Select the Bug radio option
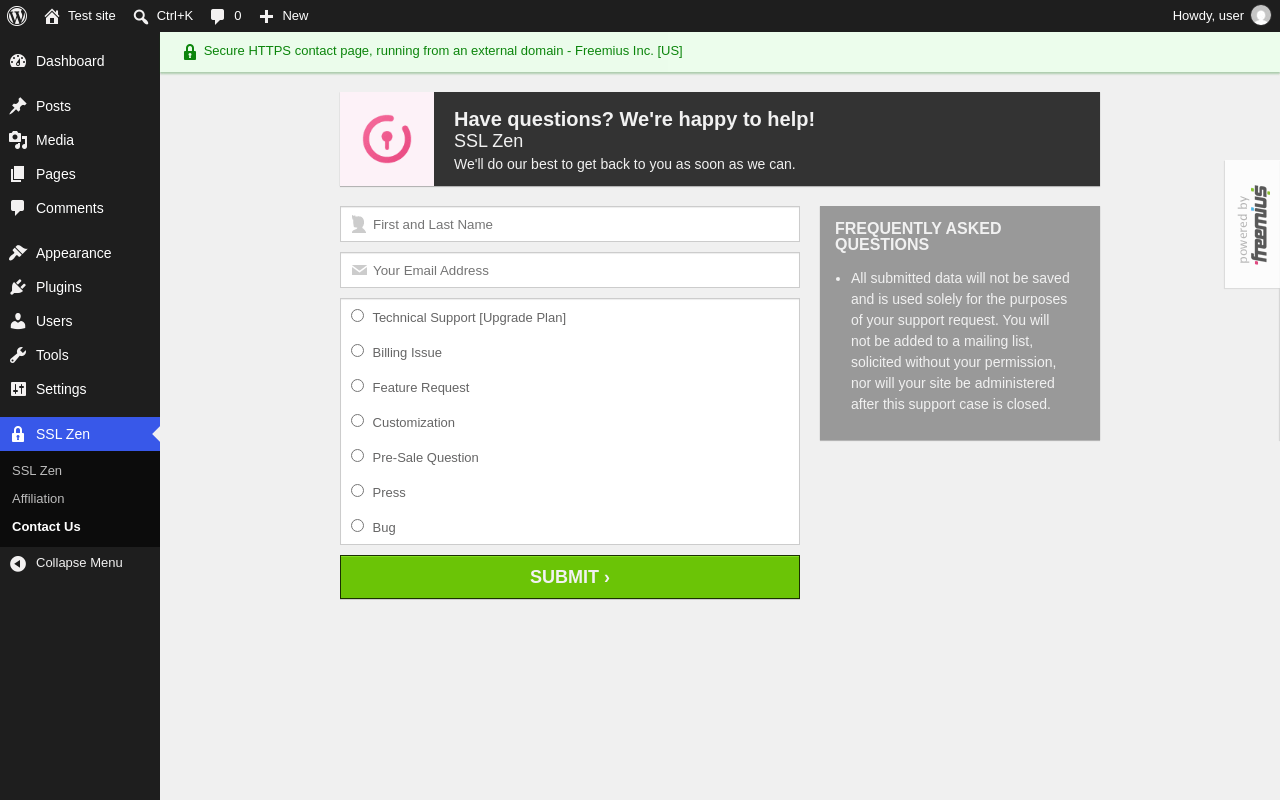Image resolution: width=1280 pixels, height=800 pixels. pyautogui.click(x=357, y=526)
